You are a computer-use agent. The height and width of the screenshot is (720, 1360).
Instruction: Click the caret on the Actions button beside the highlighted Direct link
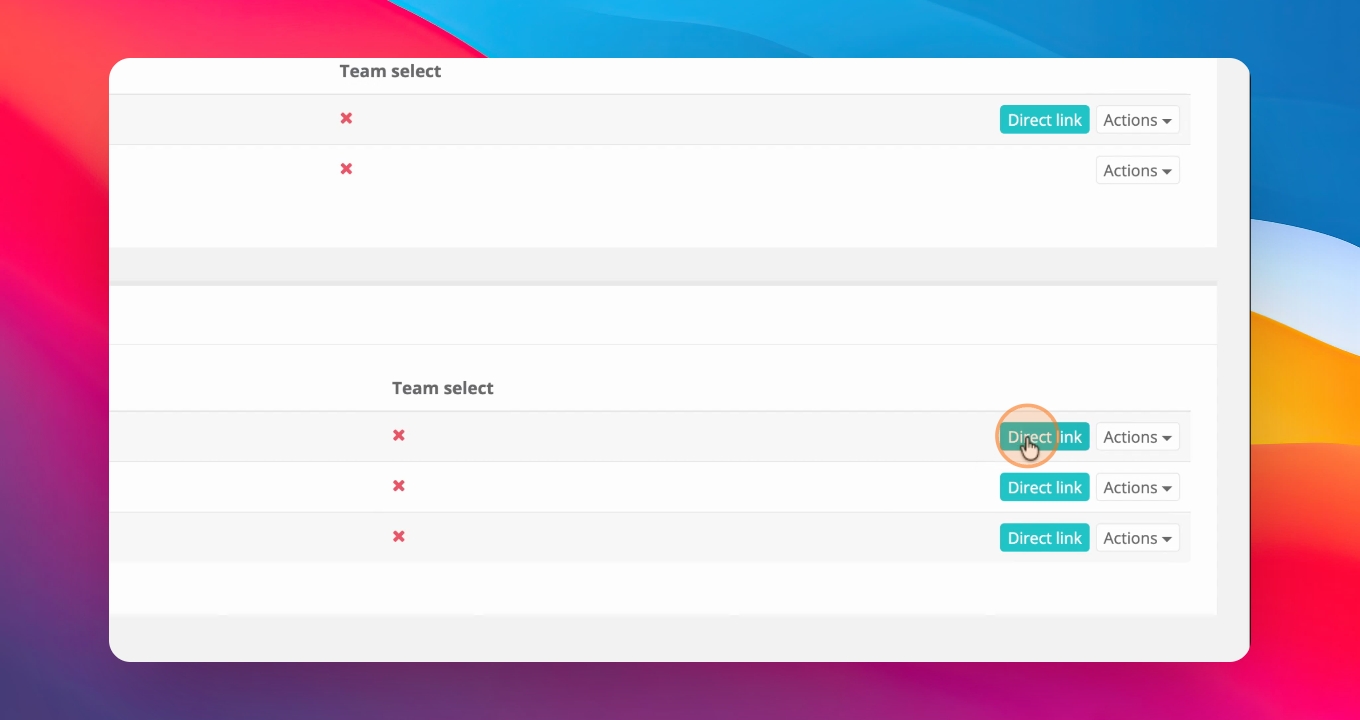[x=1167, y=438]
